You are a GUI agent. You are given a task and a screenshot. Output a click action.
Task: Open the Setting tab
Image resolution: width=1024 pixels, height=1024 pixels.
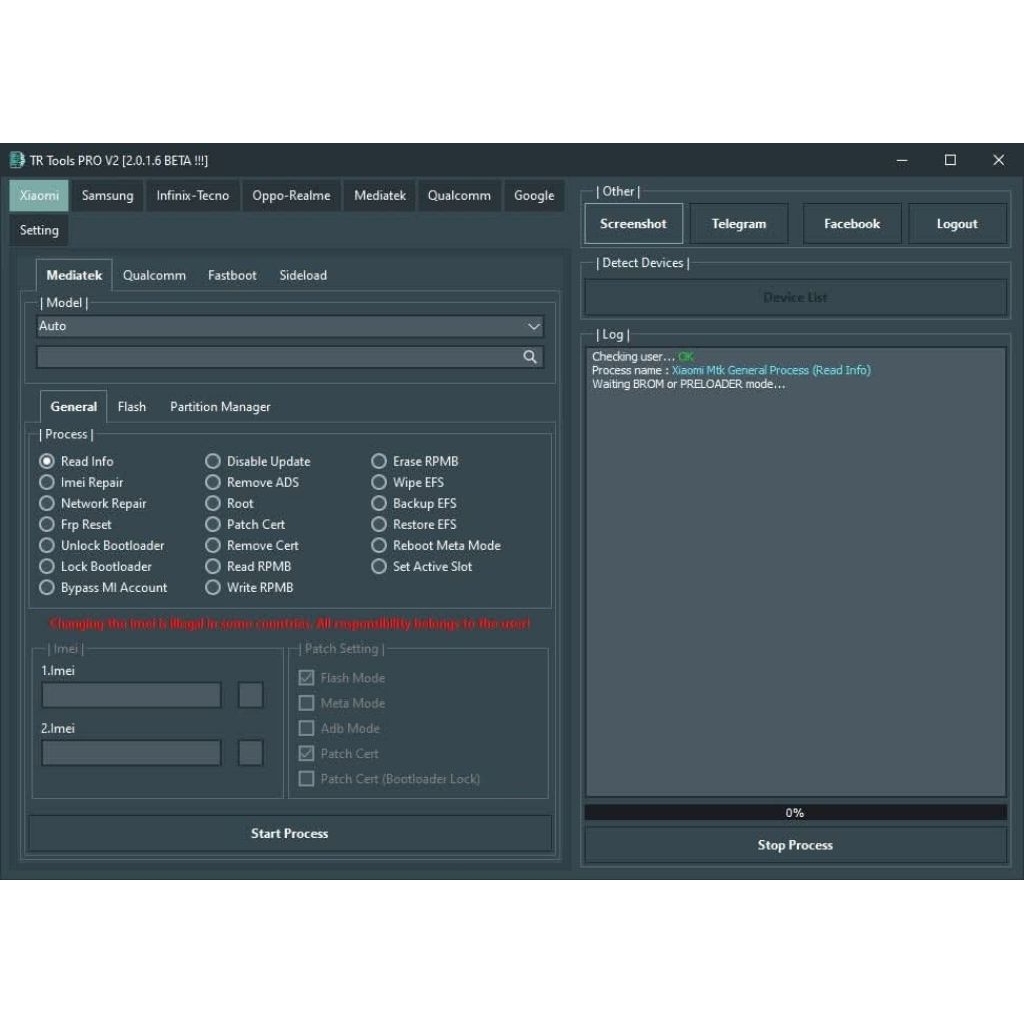[39, 230]
